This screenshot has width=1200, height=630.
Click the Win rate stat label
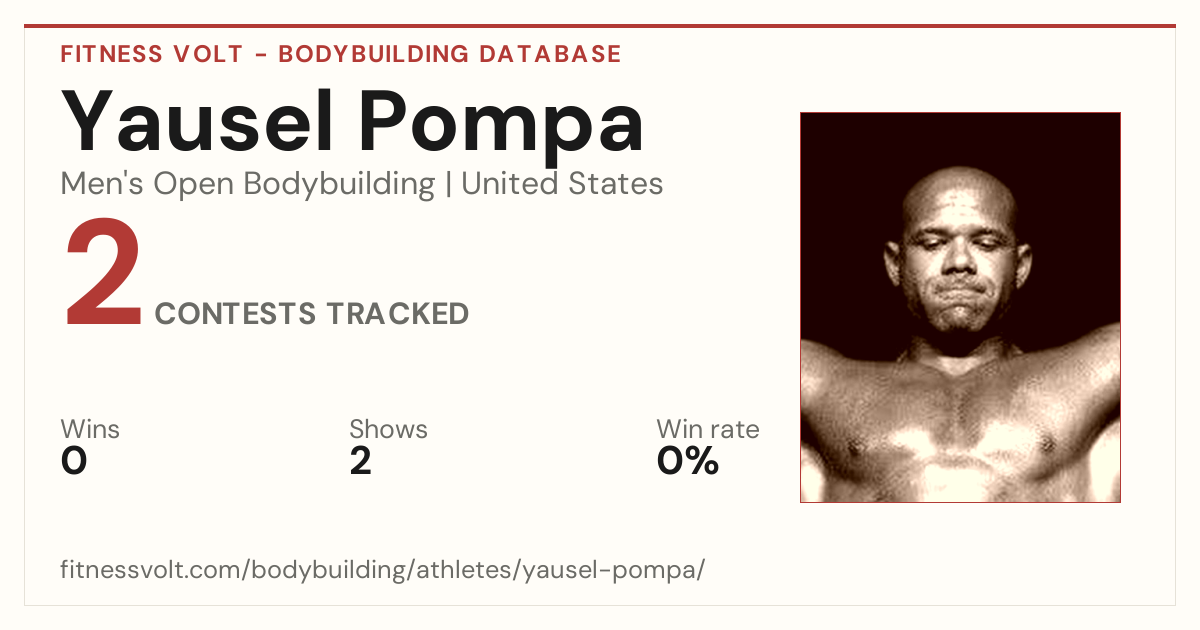(x=708, y=430)
